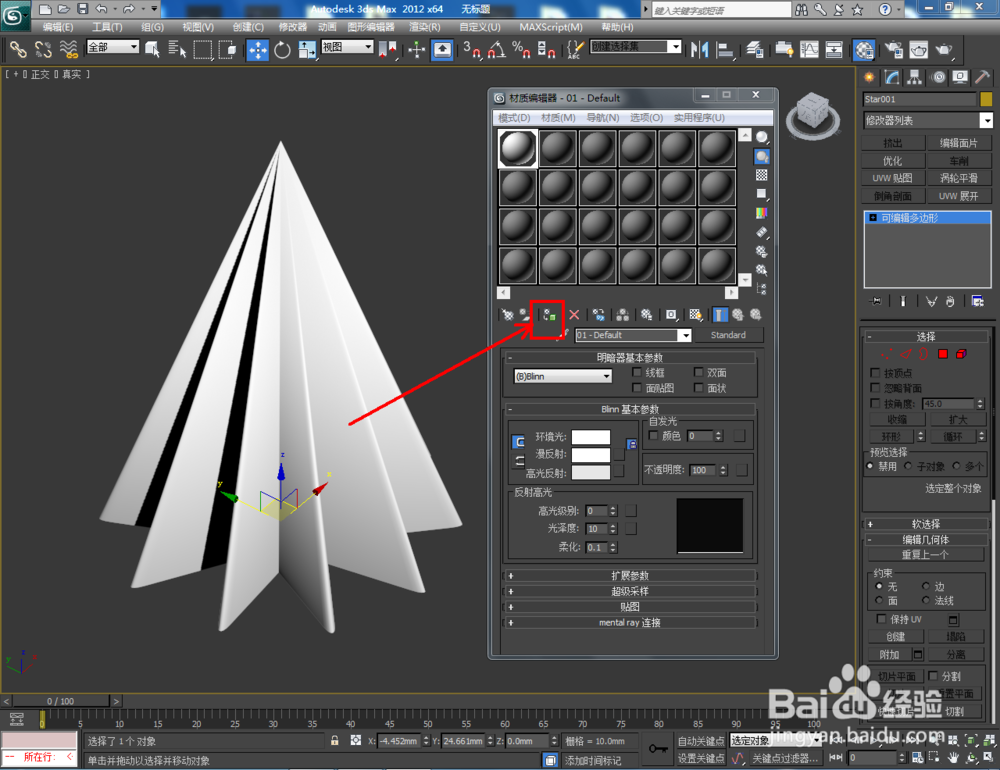
Task: Click the ViewCube in viewport
Action: 812,114
